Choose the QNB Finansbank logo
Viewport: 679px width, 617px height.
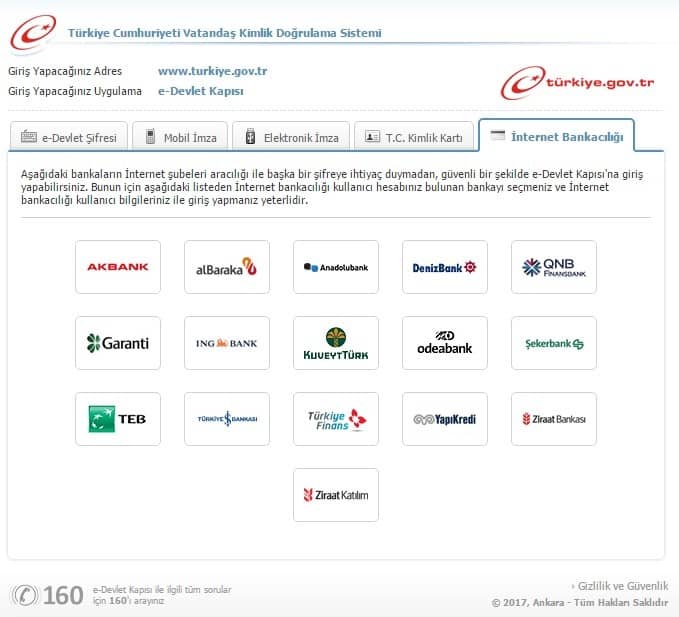tap(554, 267)
